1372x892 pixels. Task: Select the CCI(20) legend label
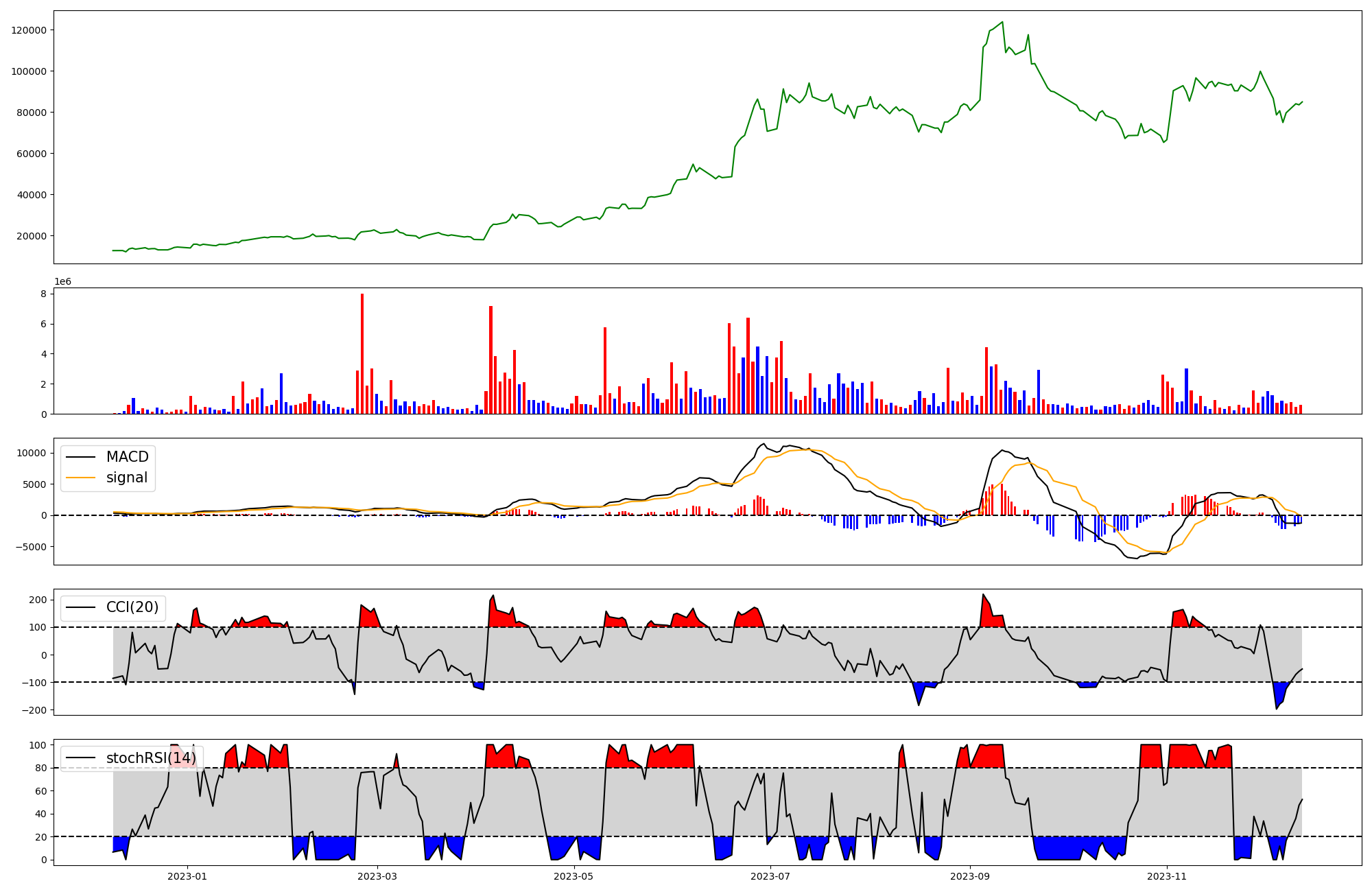point(132,607)
